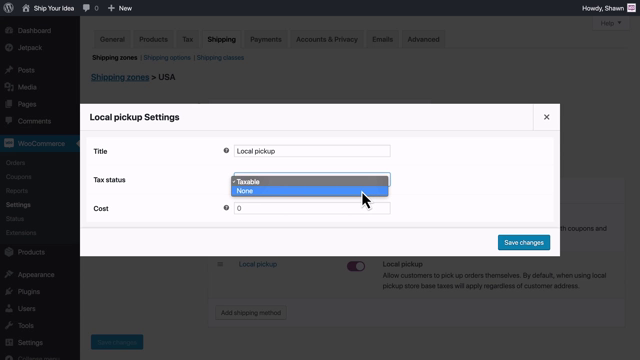Click the page-level Save changes button
640x360 pixels.
(x=117, y=342)
